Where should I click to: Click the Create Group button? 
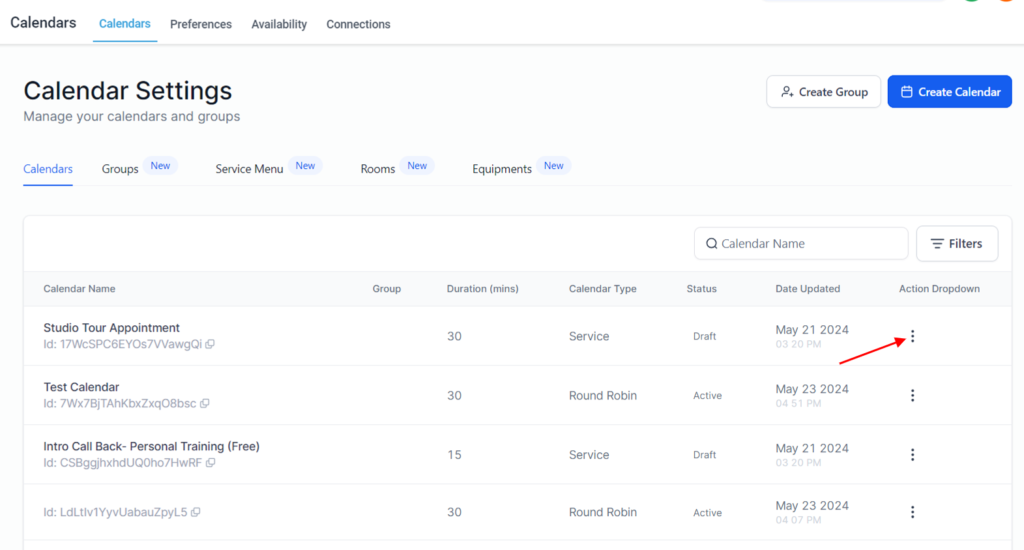(823, 92)
